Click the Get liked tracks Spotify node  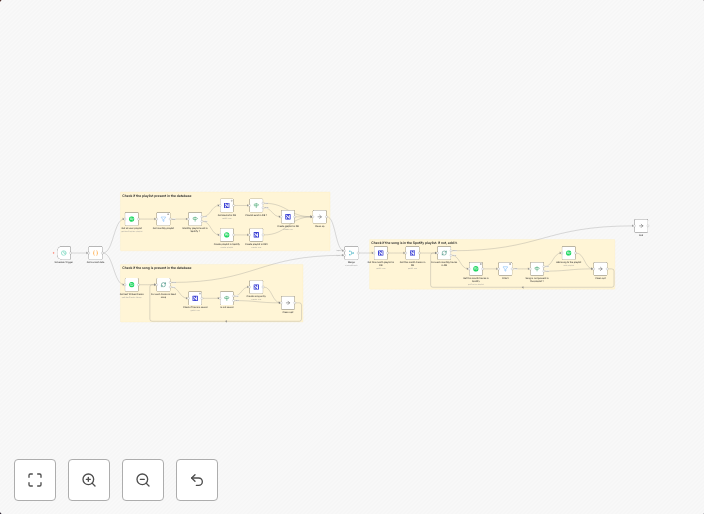point(131,285)
